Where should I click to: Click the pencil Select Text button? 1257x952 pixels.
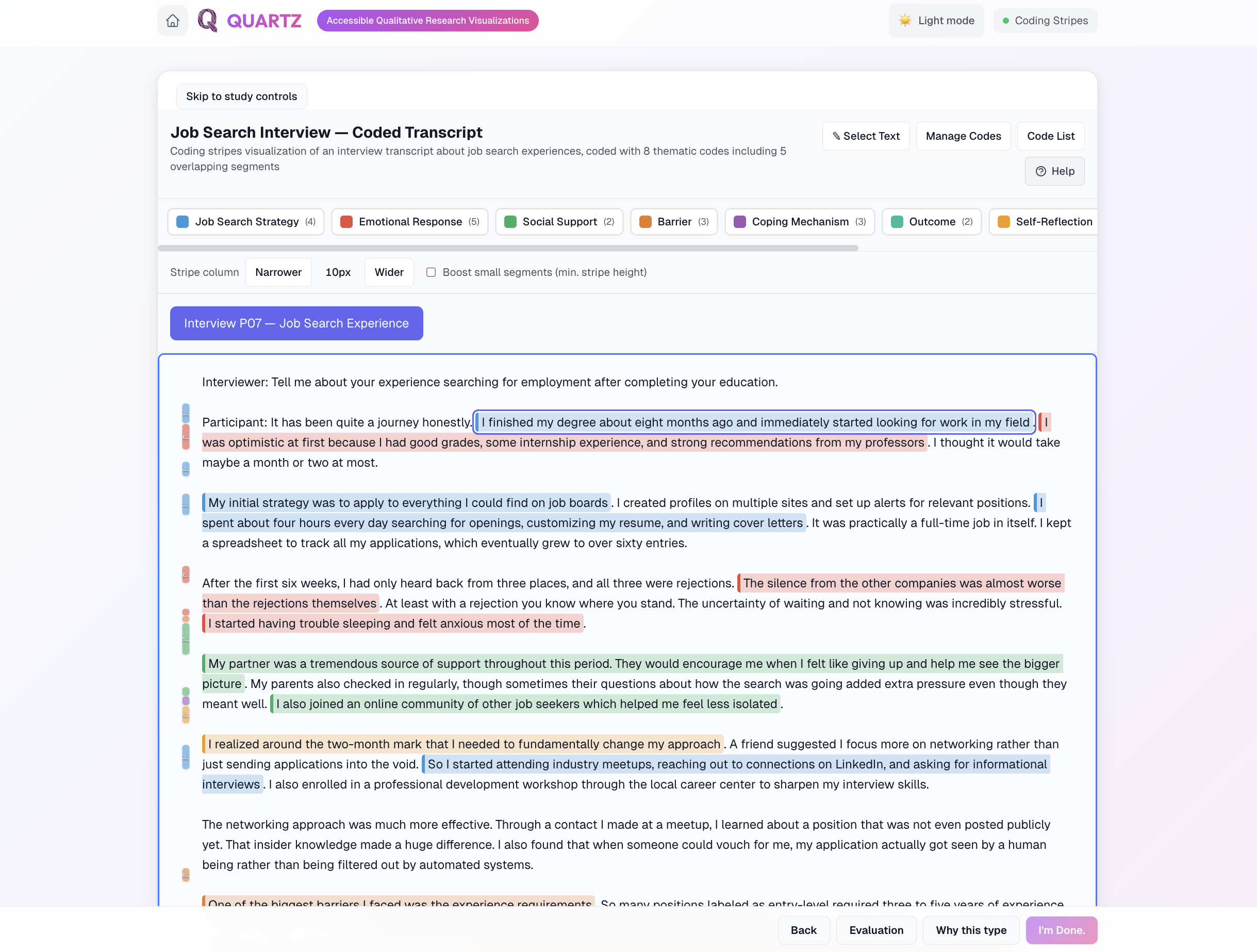[866, 136]
